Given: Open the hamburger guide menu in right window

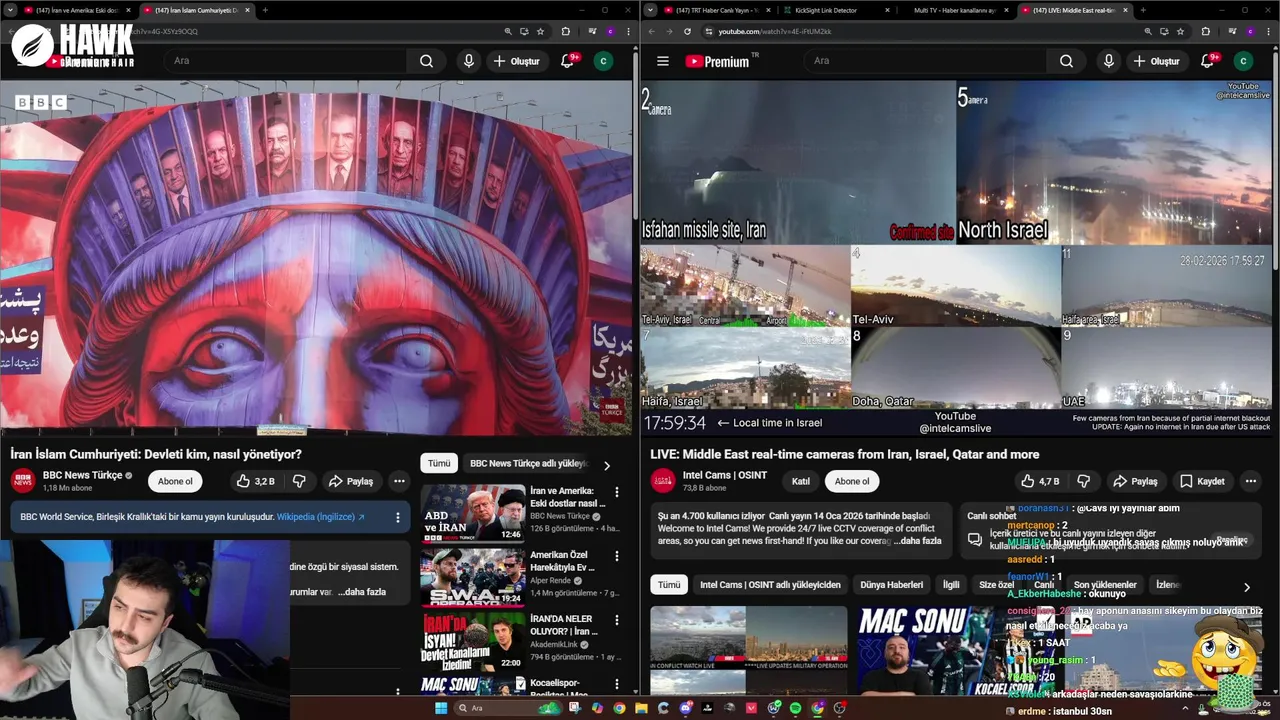Looking at the screenshot, I should [x=662, y=61].
